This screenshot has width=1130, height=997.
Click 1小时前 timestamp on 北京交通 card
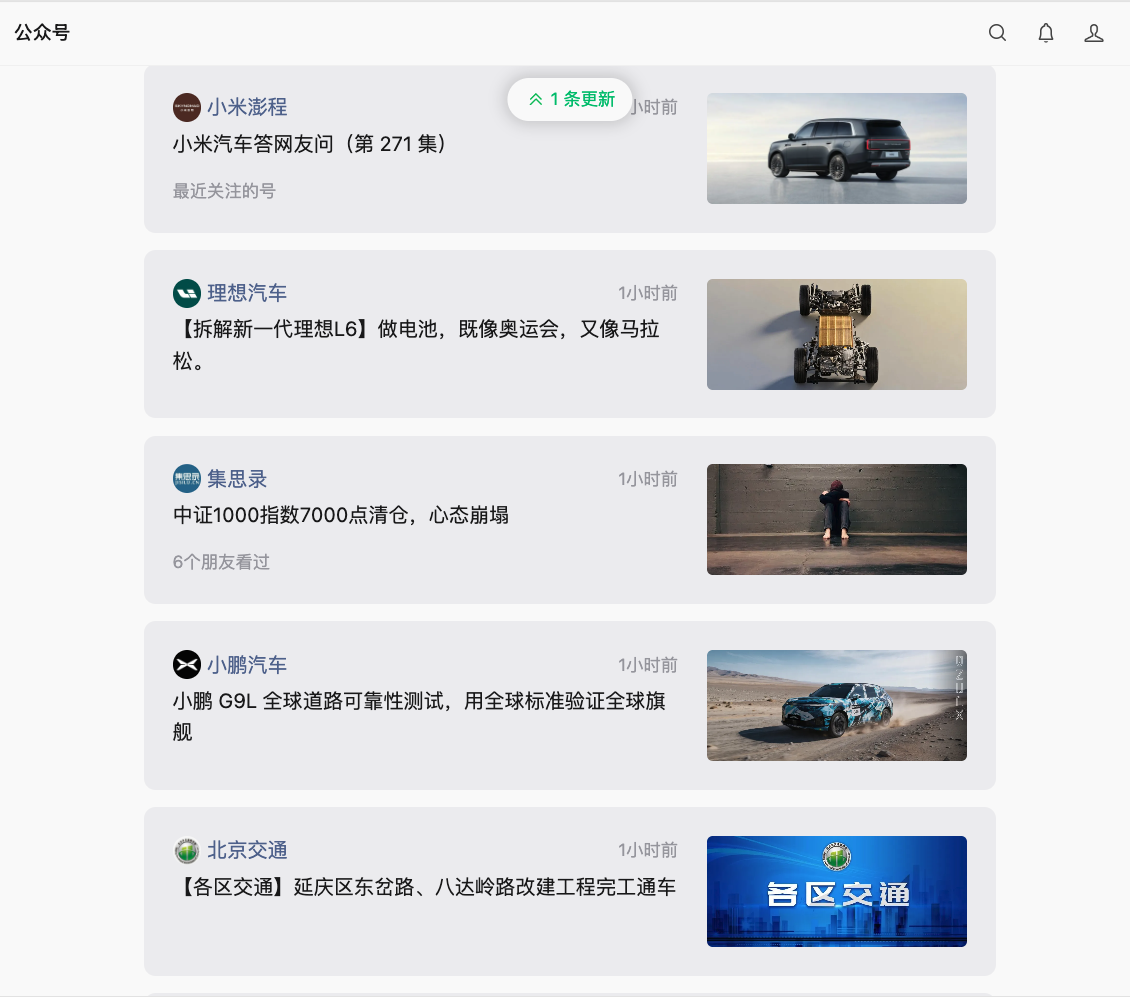(648, 851)
